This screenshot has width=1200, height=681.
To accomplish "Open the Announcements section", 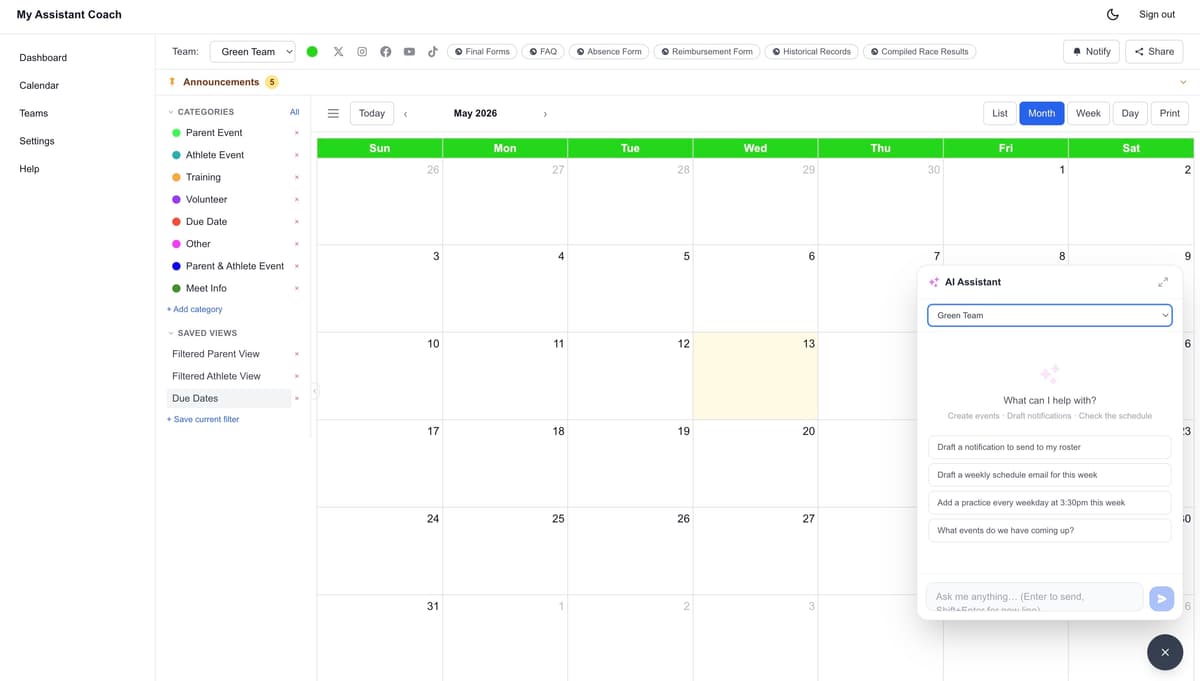I will point(221,82).
